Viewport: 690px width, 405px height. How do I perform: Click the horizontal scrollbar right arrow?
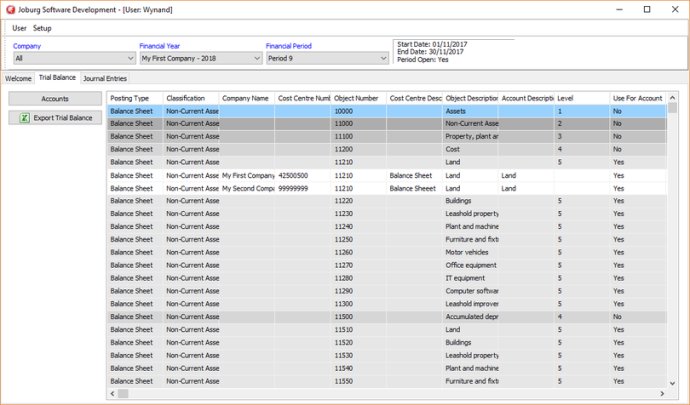point(662,393)
